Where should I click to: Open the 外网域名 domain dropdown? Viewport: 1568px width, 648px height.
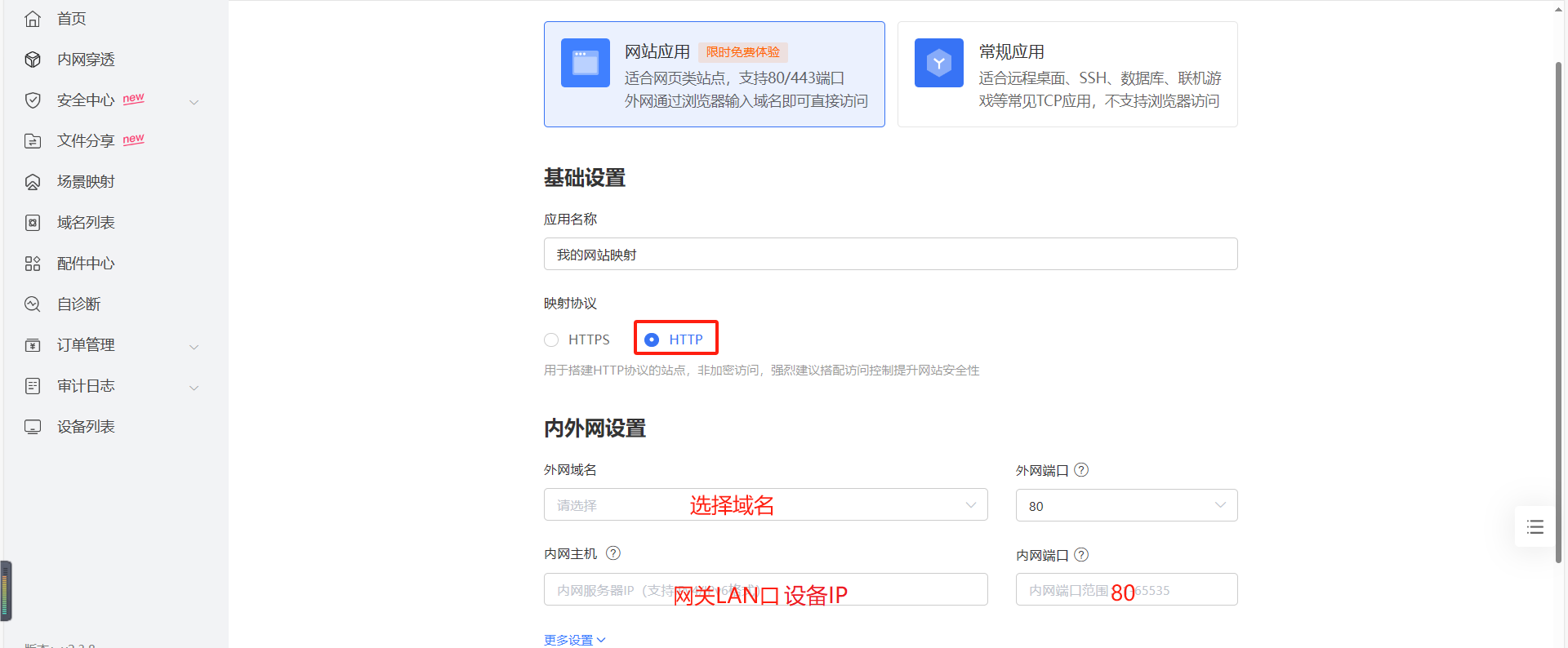[x=765, y=505]
